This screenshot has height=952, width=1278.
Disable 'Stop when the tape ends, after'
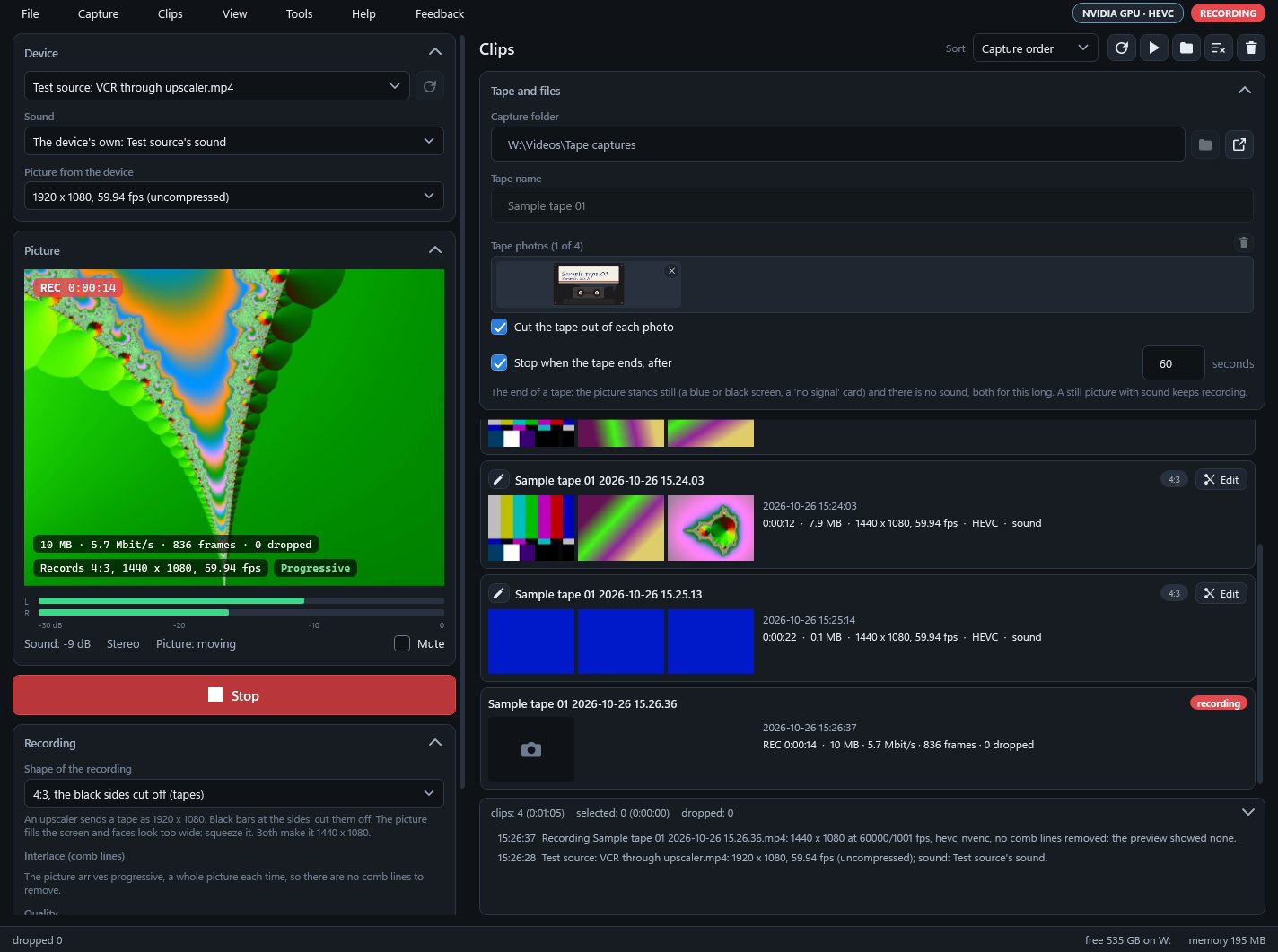[x=500, y=363]
